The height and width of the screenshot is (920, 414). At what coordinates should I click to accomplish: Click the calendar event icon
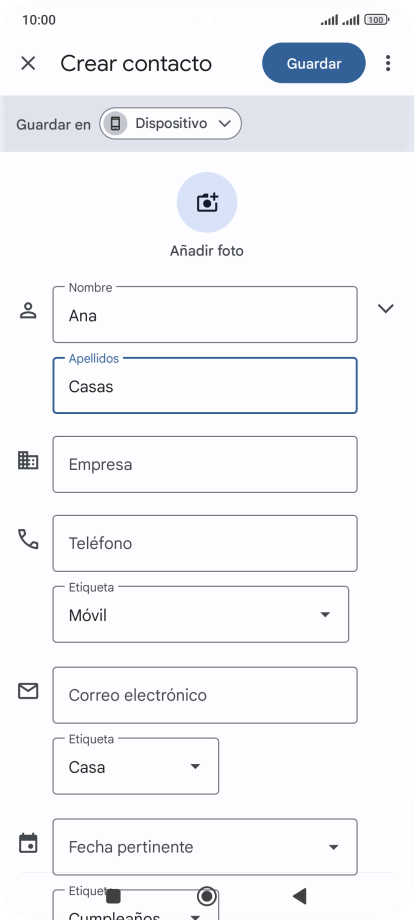pos(28,843)
